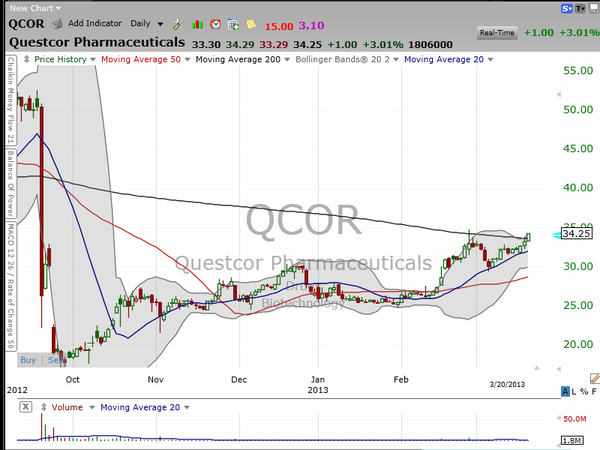Open the MACD 12 26 / Rate of Change tab
600x450 pixels.
point(10,286)
